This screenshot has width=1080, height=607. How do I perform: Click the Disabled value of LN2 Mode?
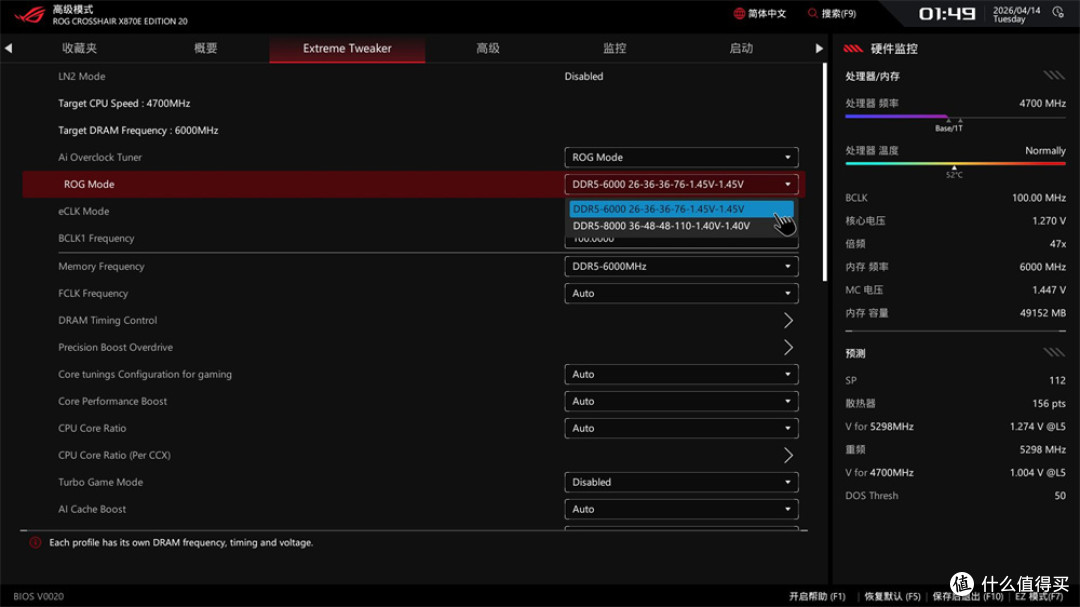click(x=583, y=76)
